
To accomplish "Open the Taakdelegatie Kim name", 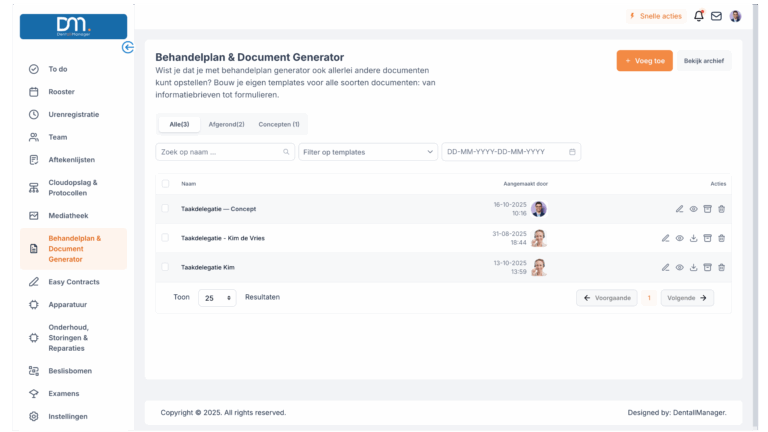I will [208, 267].
